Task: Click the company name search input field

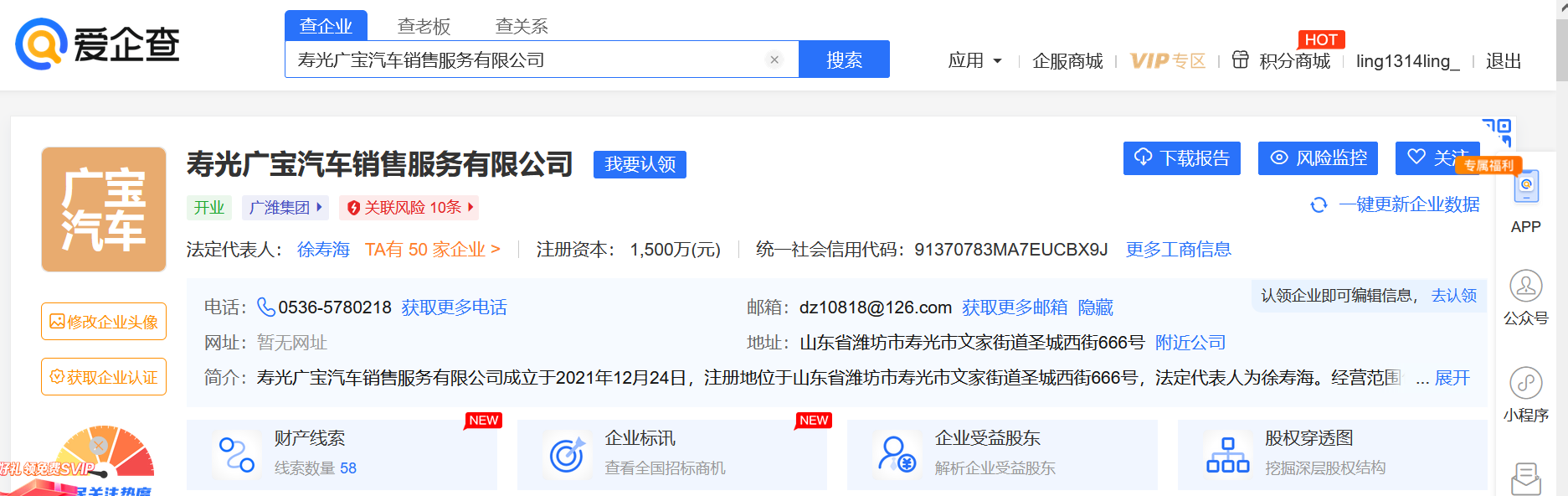Action: (519, 59)
